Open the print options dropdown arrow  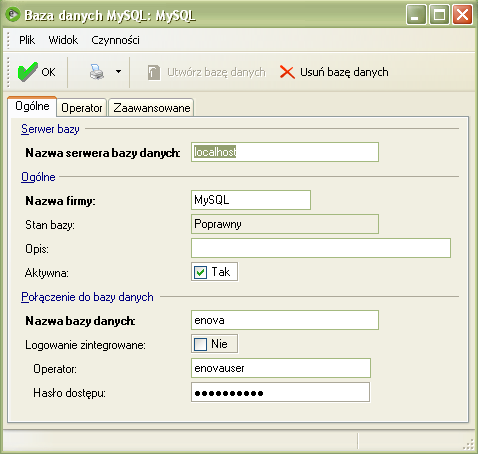point(118,72)
